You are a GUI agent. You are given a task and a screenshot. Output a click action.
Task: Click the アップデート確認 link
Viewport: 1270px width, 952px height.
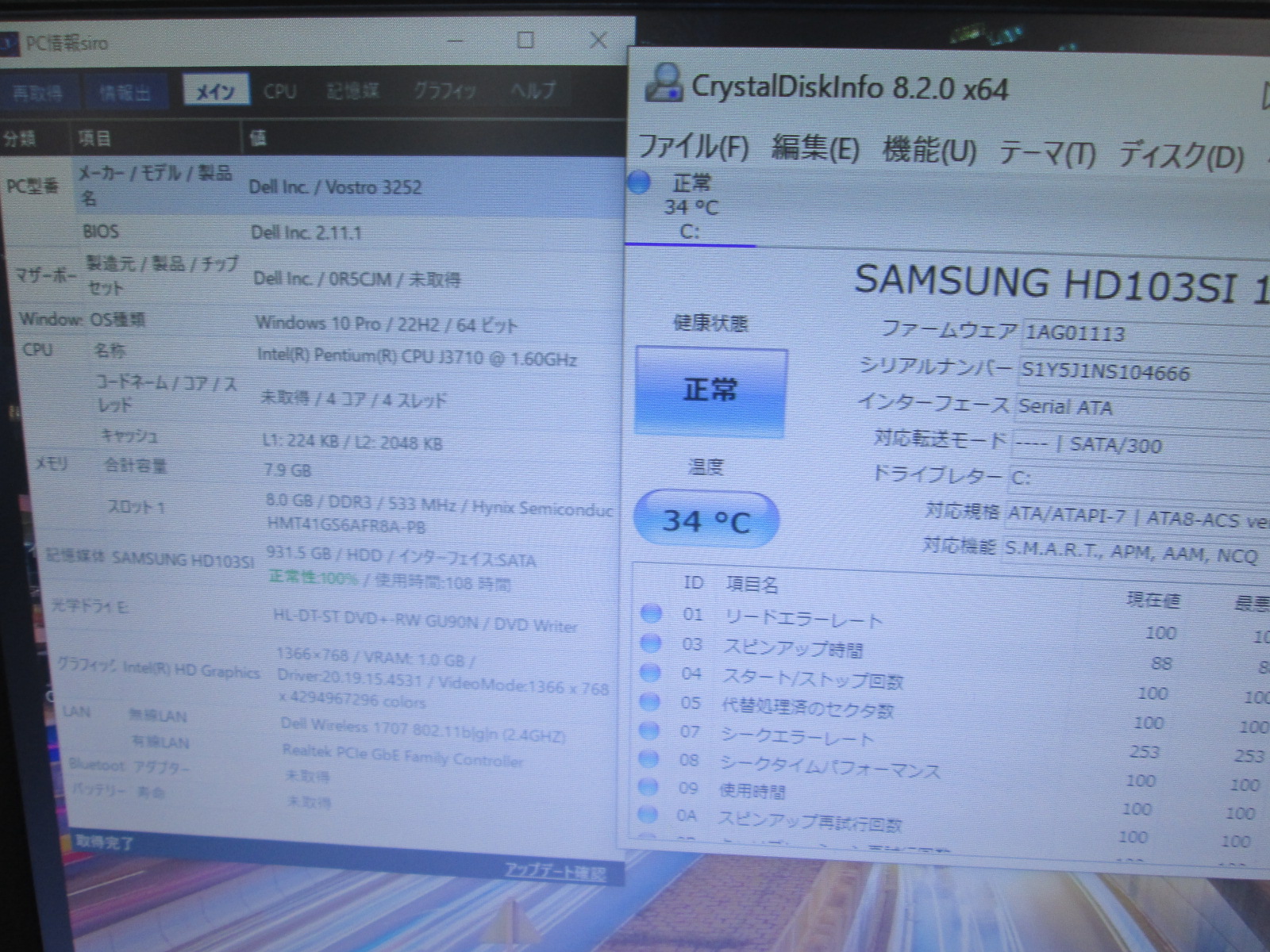click(555, 872)
